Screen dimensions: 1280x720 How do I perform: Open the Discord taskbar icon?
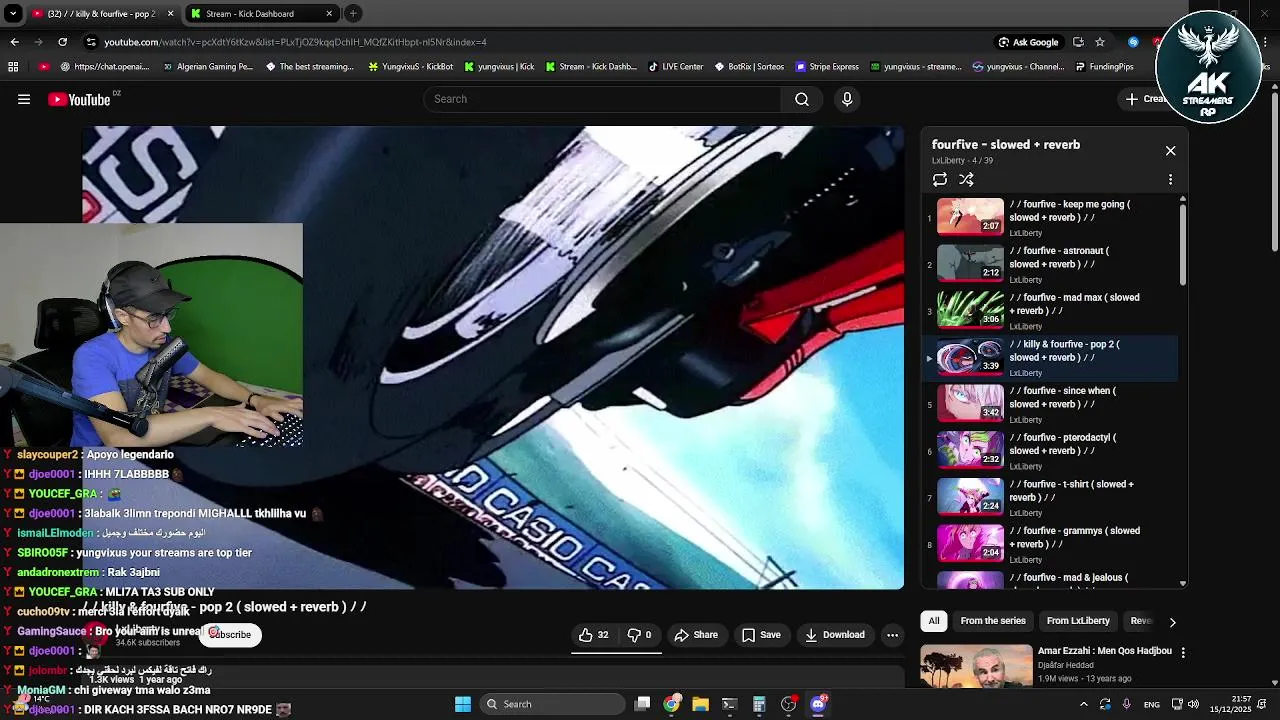tap(818, 704)
